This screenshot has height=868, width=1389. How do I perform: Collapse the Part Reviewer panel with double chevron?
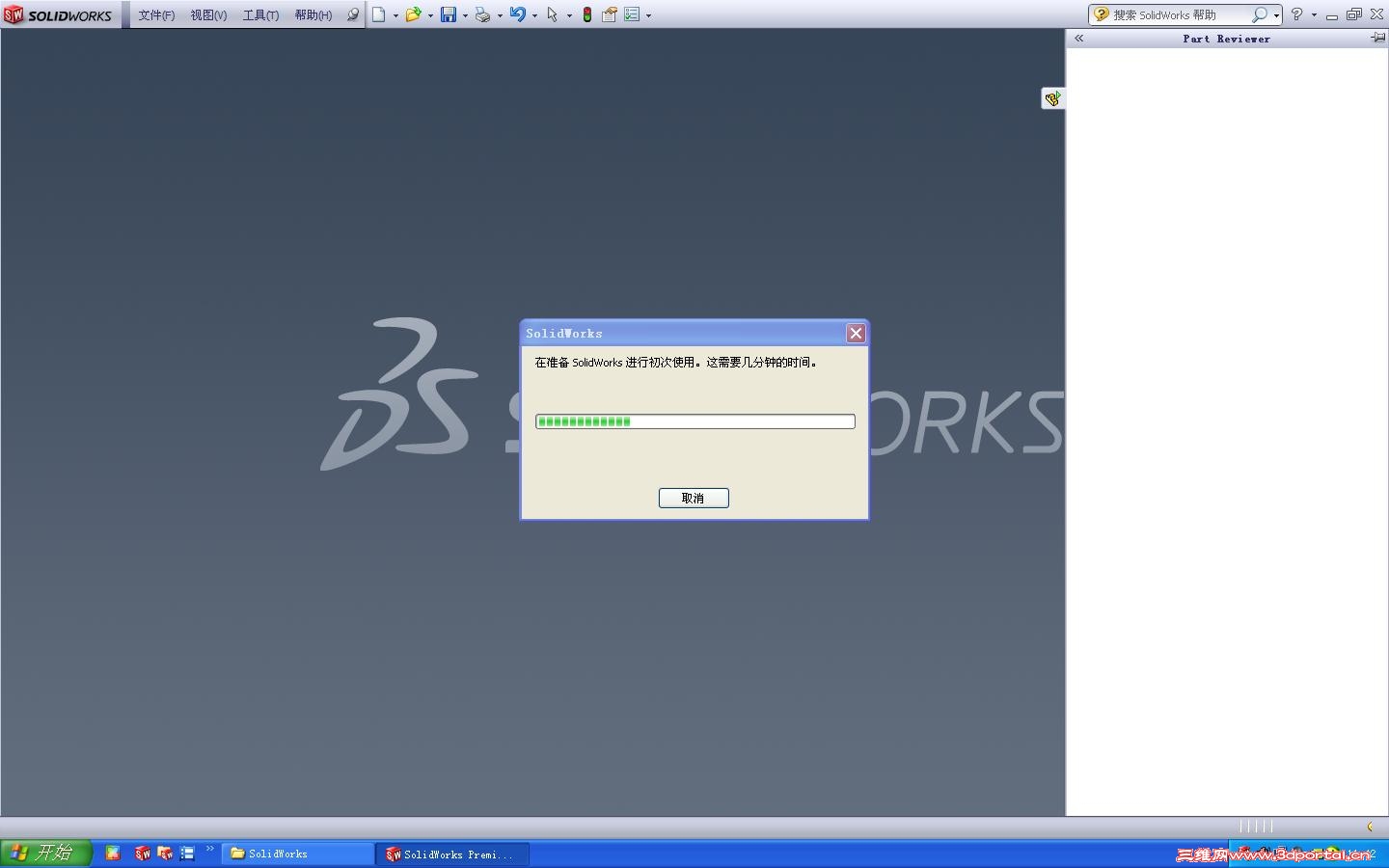pos(1079,39)
